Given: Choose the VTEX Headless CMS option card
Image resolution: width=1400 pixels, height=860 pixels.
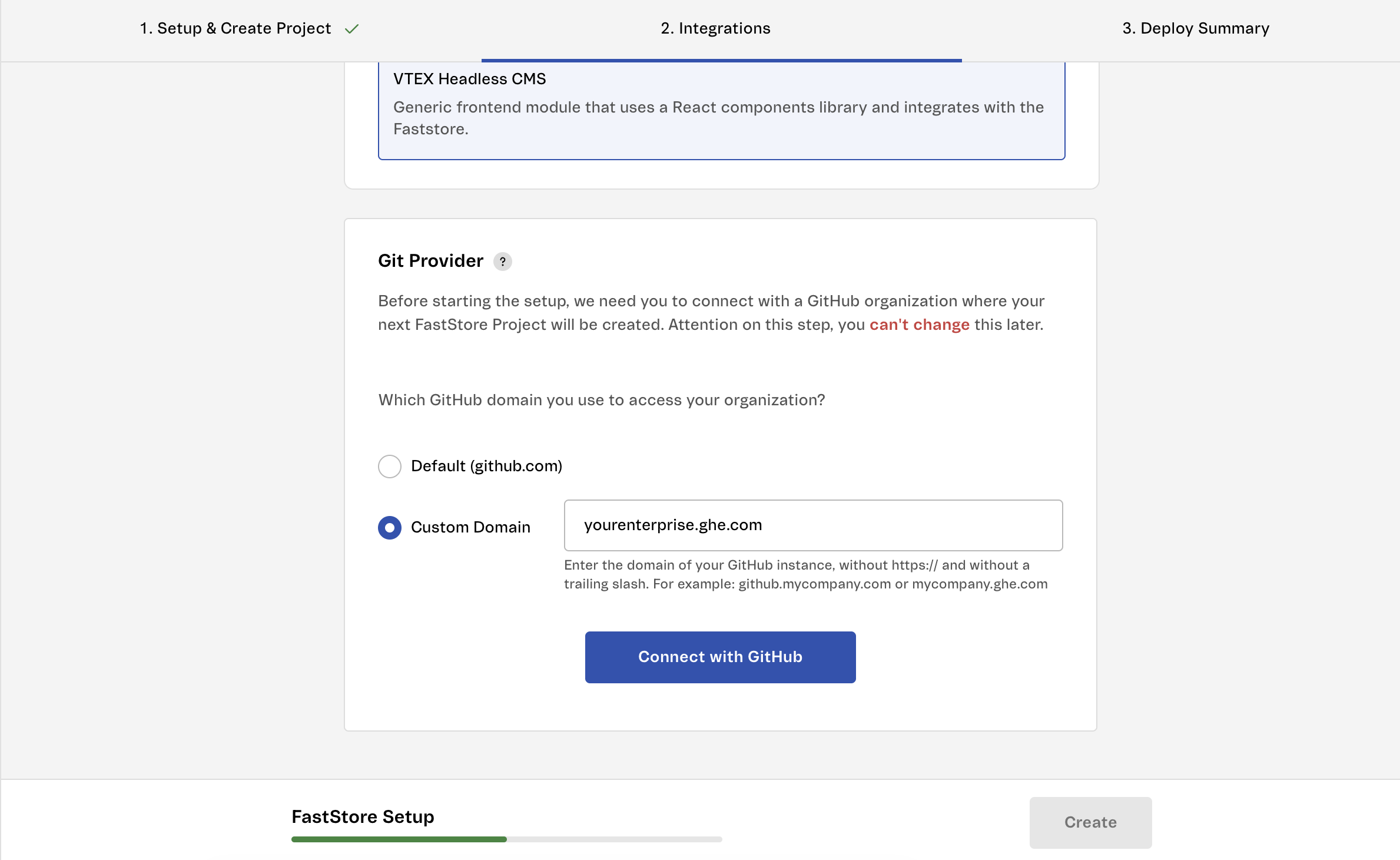Looking at the screenshot, I should tap(721, 110).
